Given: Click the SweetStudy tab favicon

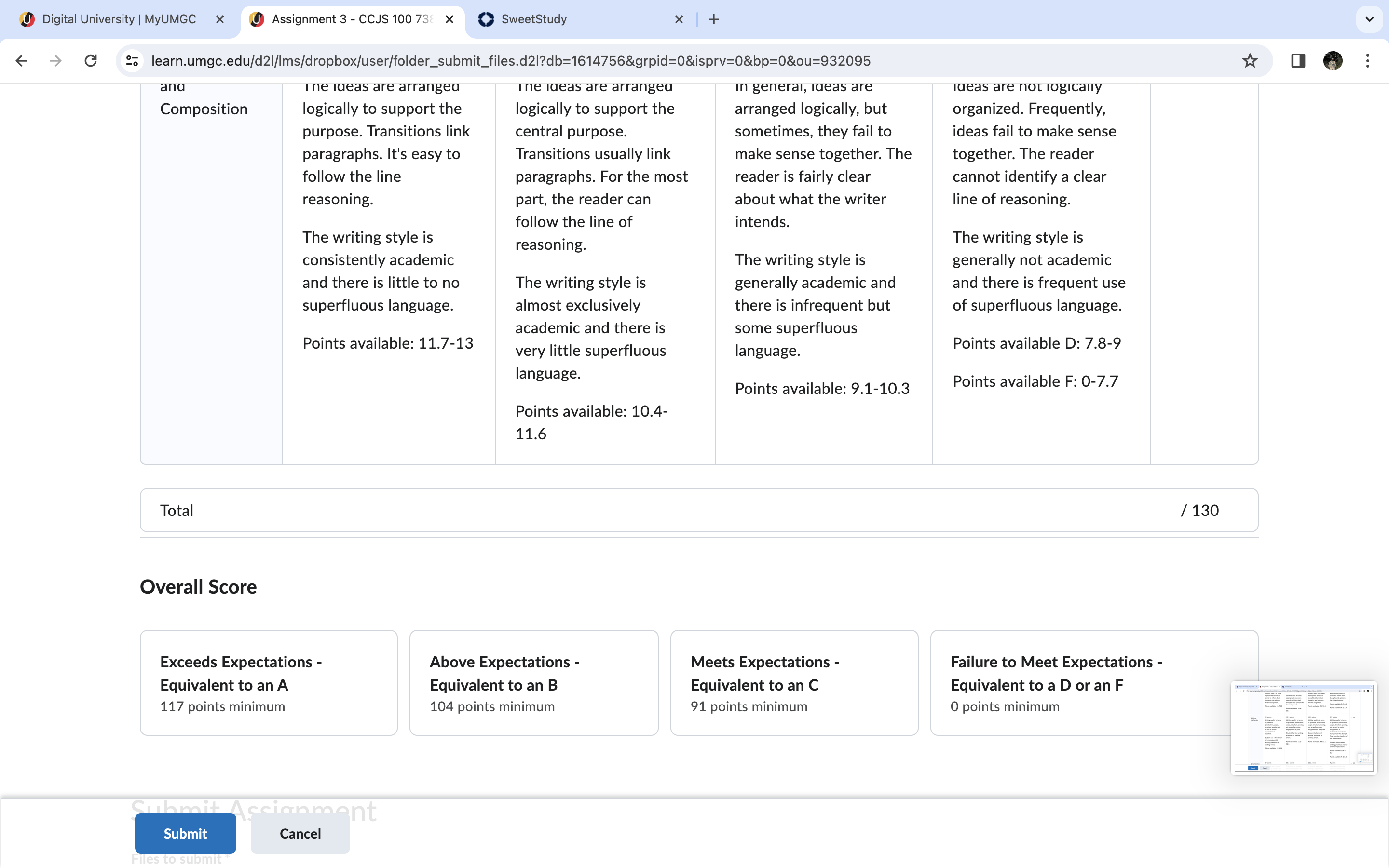Looking at the screenshot, I should [486, 19].
